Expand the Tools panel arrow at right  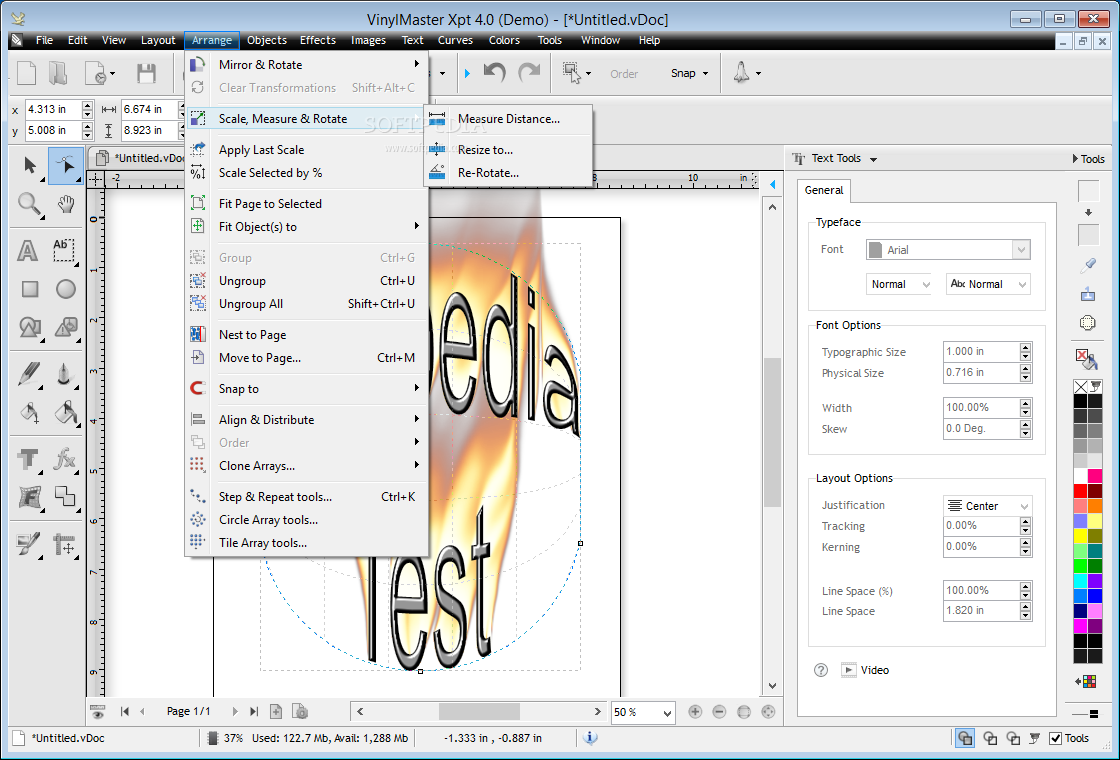[x=1076, y=159]
